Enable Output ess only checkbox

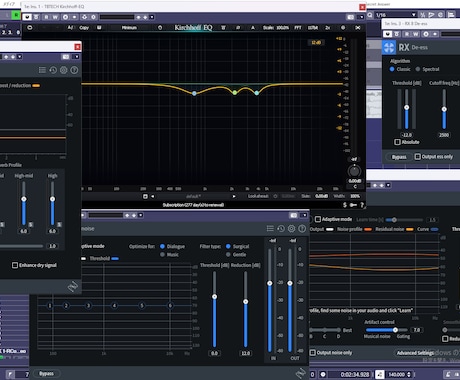pos(417,156)
